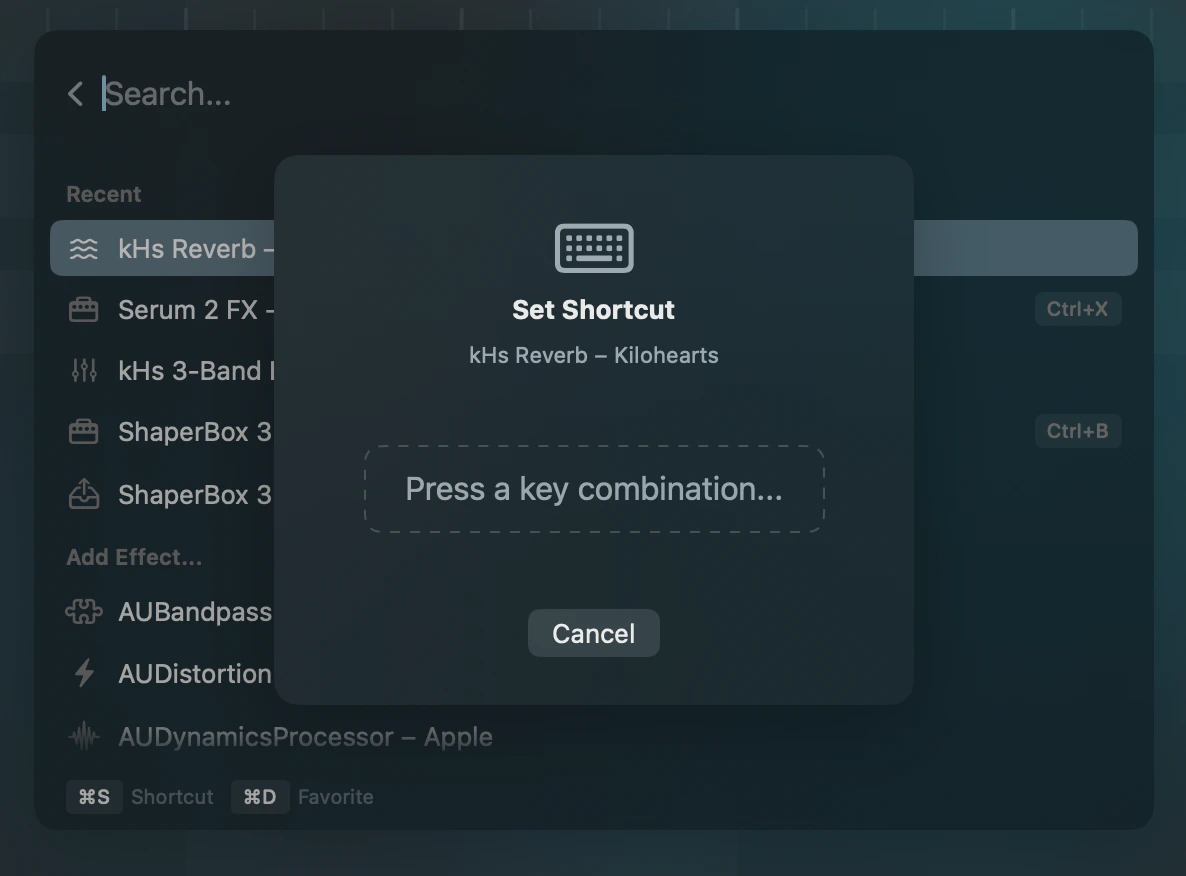Click the kHs Reverb – Kilohearts subtitle
The height and width of the screenshot is (876, 1186).
point(594,355)
